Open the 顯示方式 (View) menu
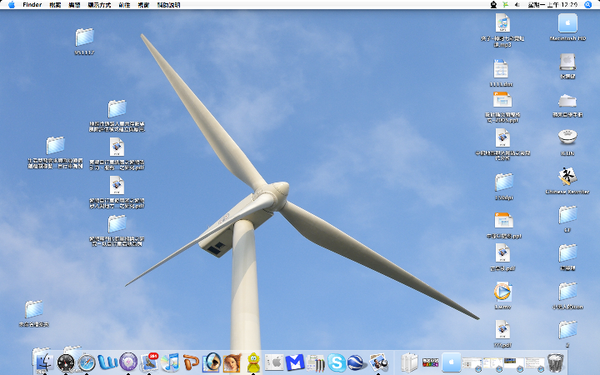This screenshot has height=375, width=600. (99, 5)
